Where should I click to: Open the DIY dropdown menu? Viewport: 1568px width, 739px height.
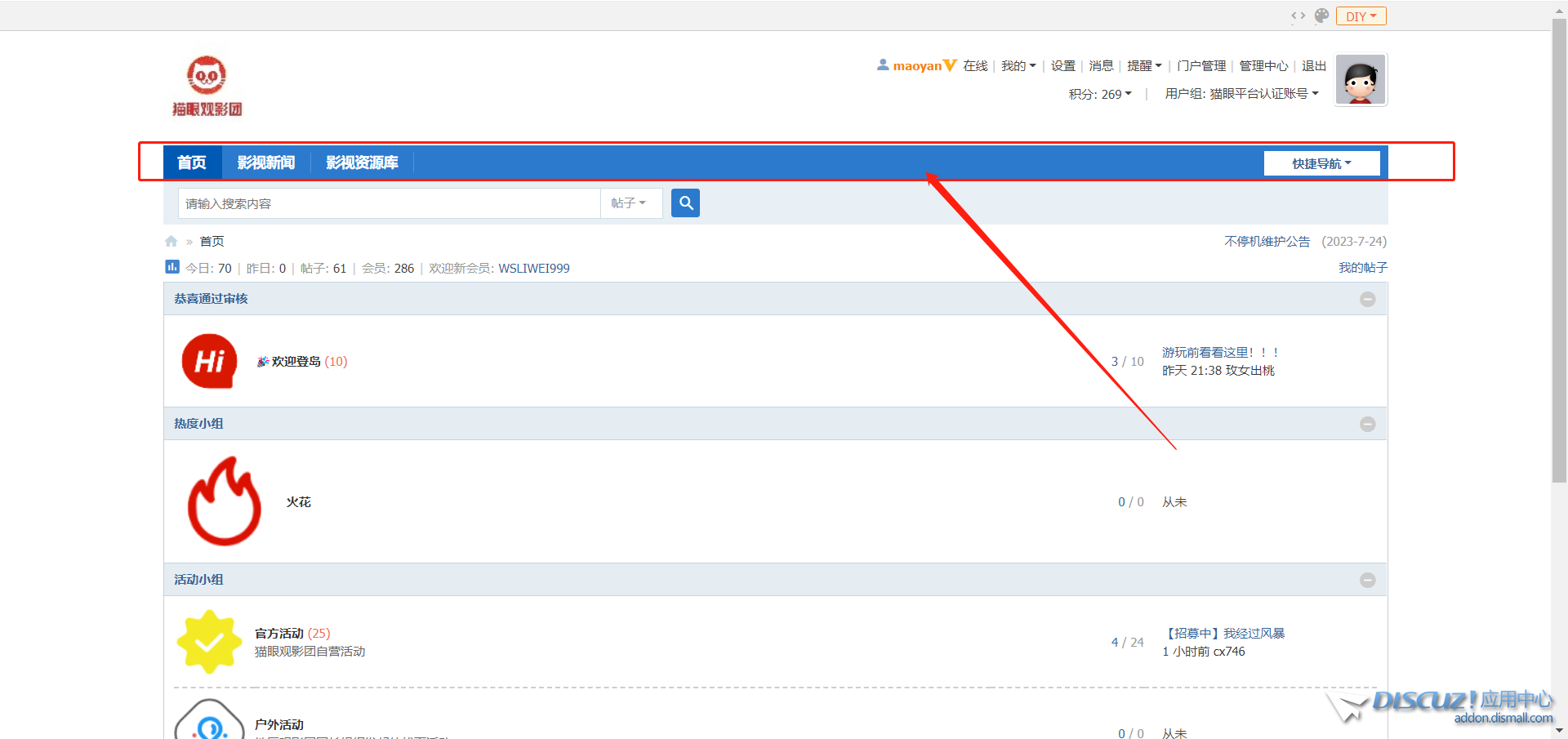pyautogui.click(x=1361, y=16)
